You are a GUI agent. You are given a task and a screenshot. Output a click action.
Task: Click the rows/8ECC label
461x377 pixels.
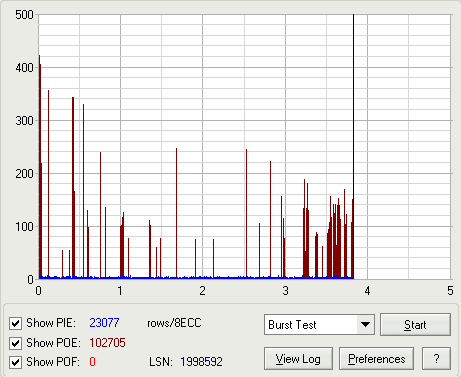[x=174, y=323]
